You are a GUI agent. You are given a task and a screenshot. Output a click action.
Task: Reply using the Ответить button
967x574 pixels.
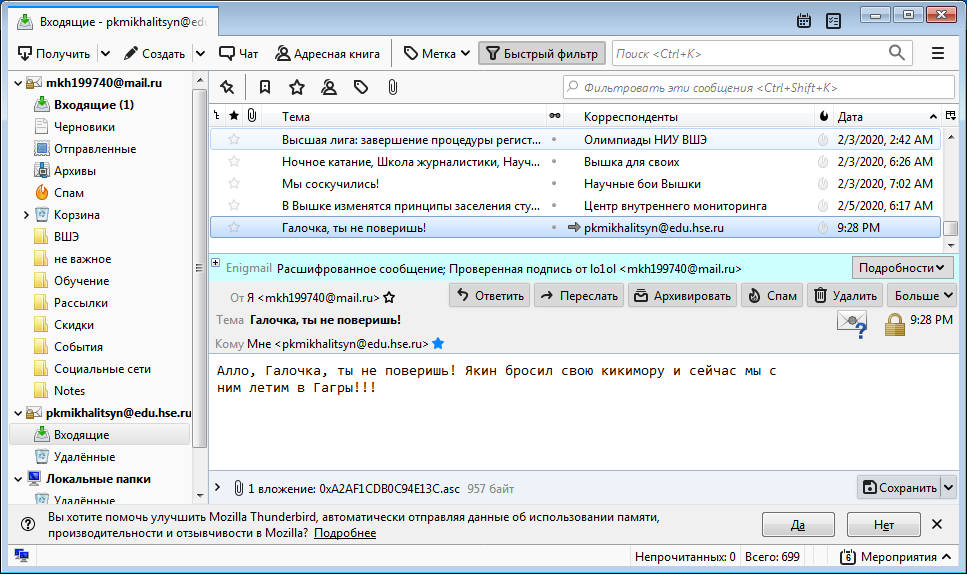490,296
